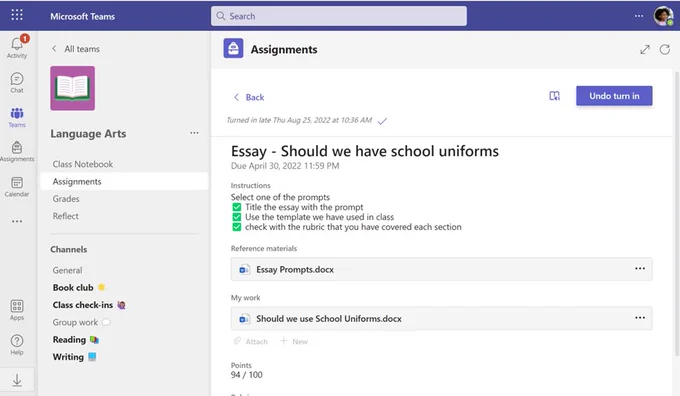The image size is (680, 396).
Task: Open more options for Language Arts team
Action: 194,133
